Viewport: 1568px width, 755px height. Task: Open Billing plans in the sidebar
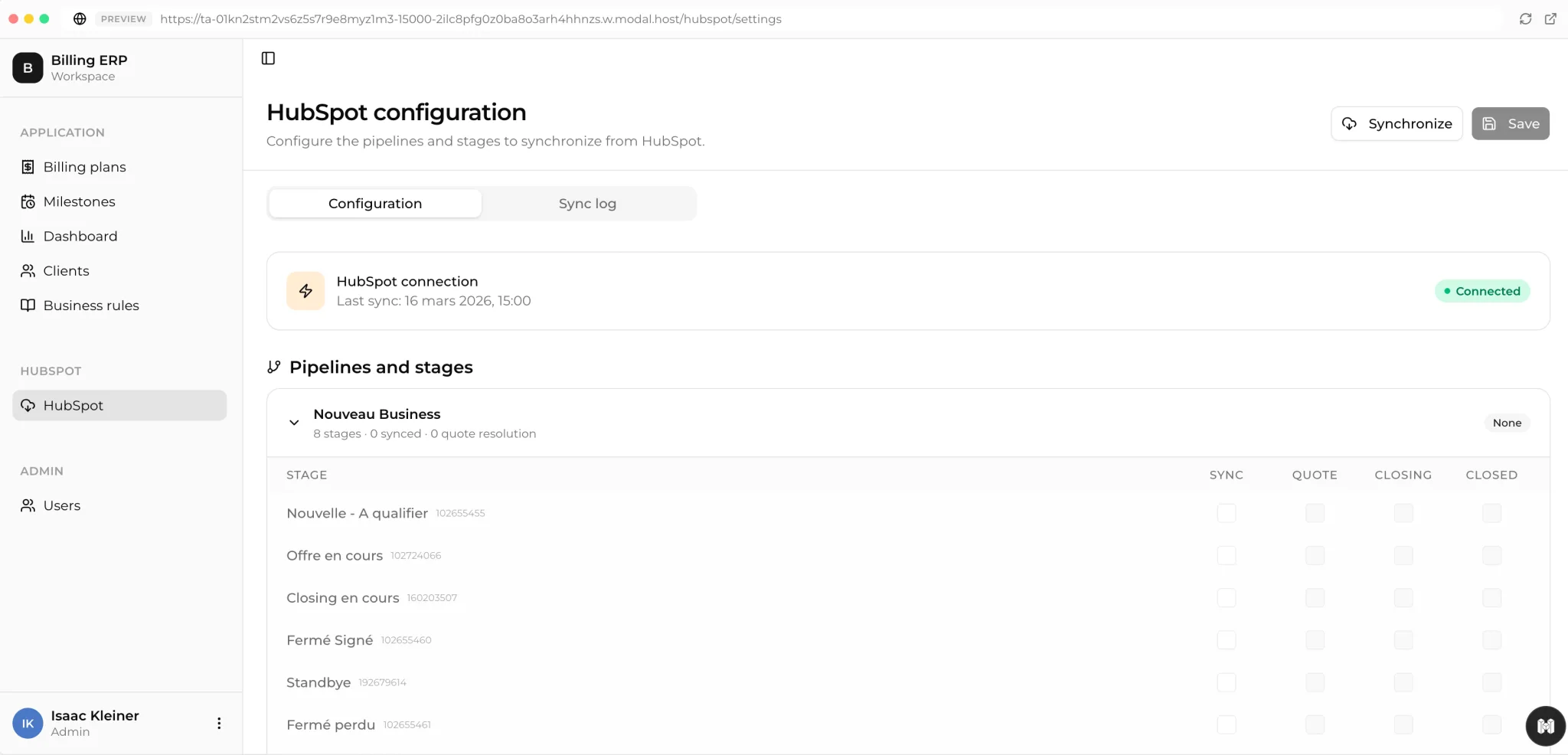click(119, 167)
